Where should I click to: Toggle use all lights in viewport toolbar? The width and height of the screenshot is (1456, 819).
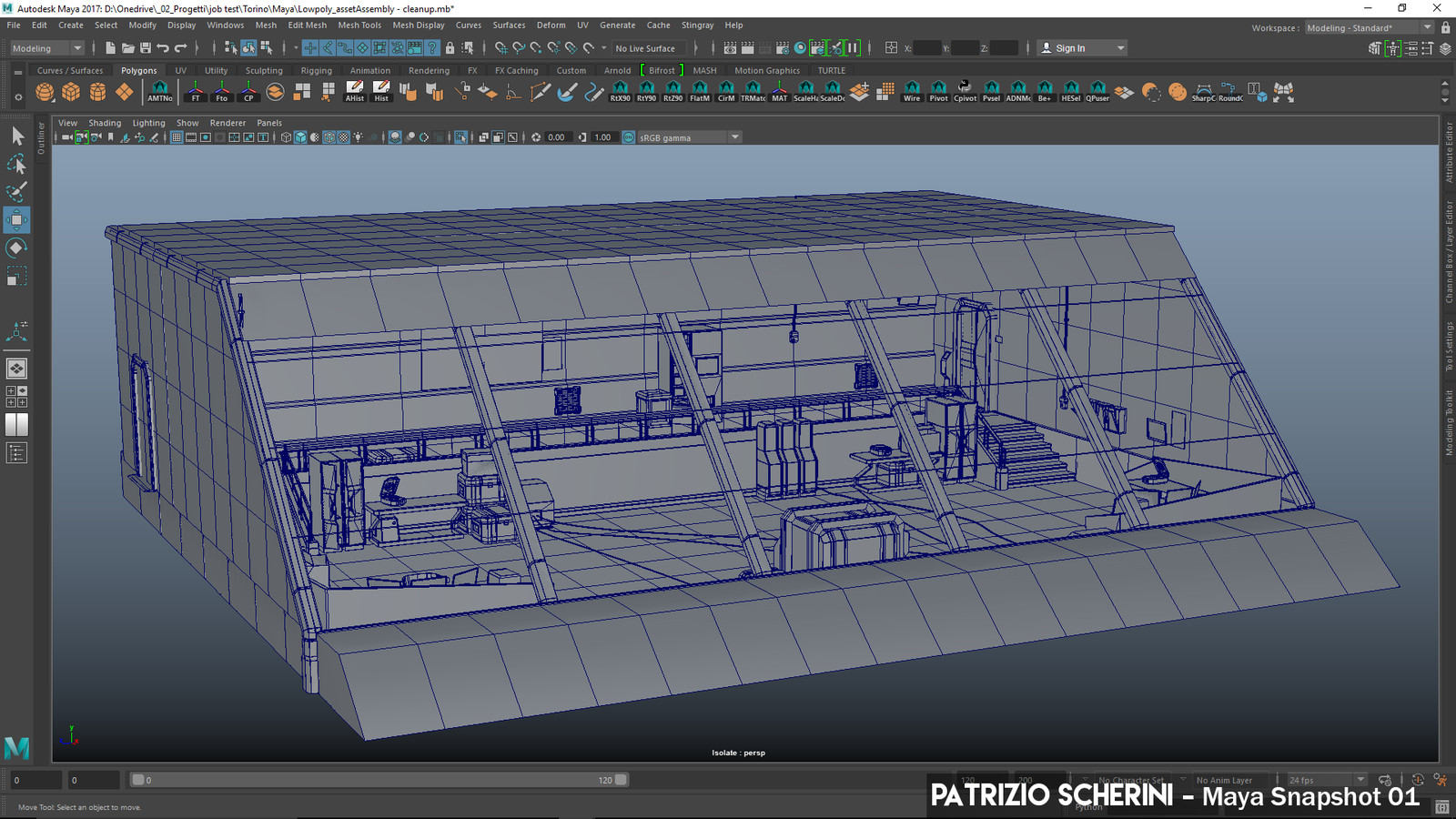359,137
